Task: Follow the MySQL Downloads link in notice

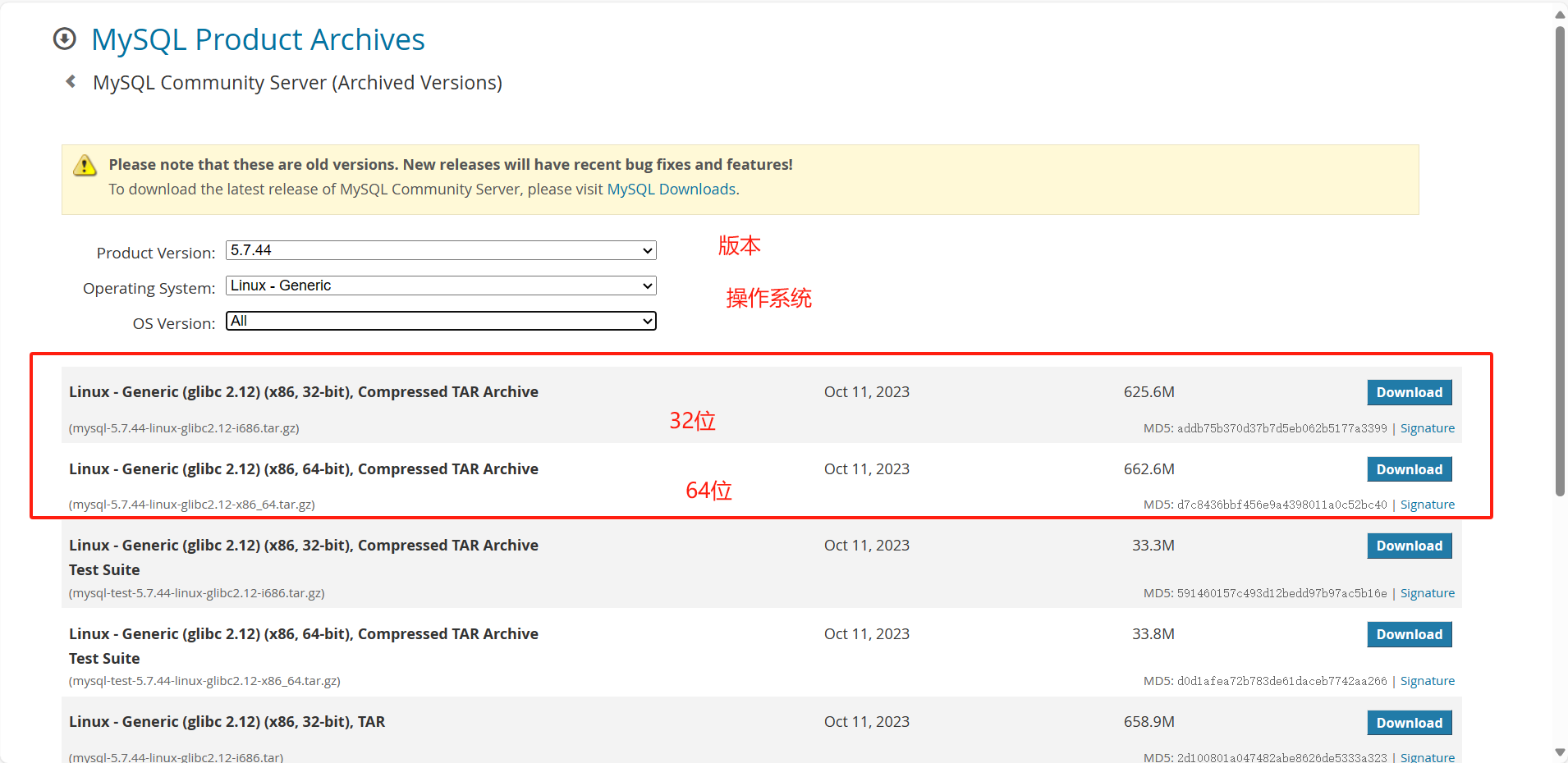Action: click(671, 189)
